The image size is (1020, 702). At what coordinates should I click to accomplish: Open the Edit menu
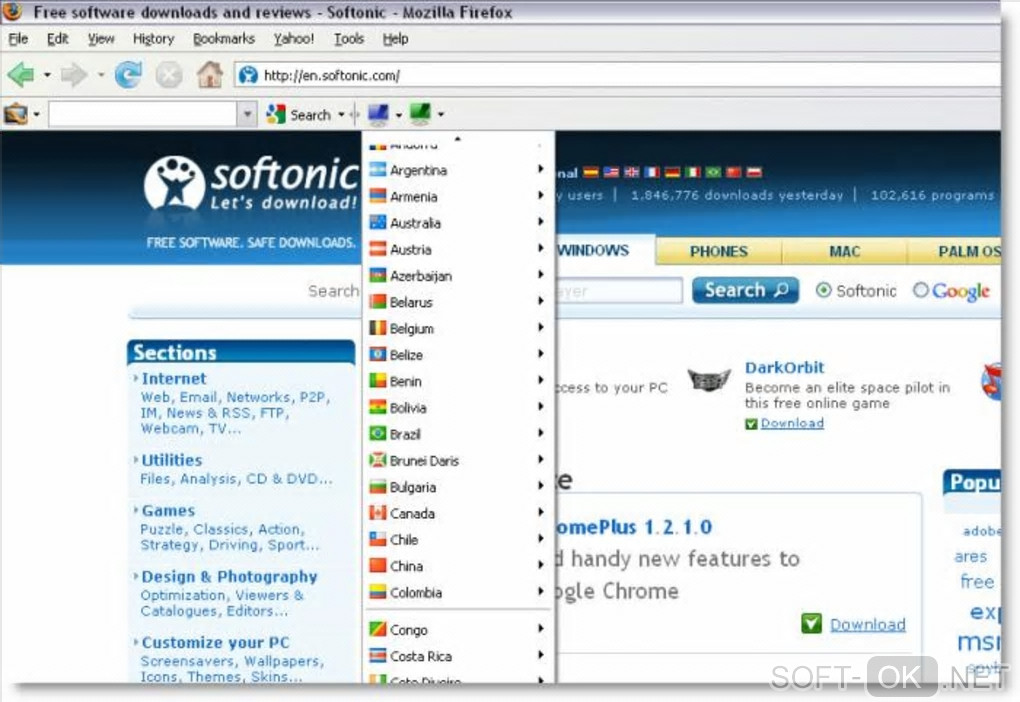[57, 38]
